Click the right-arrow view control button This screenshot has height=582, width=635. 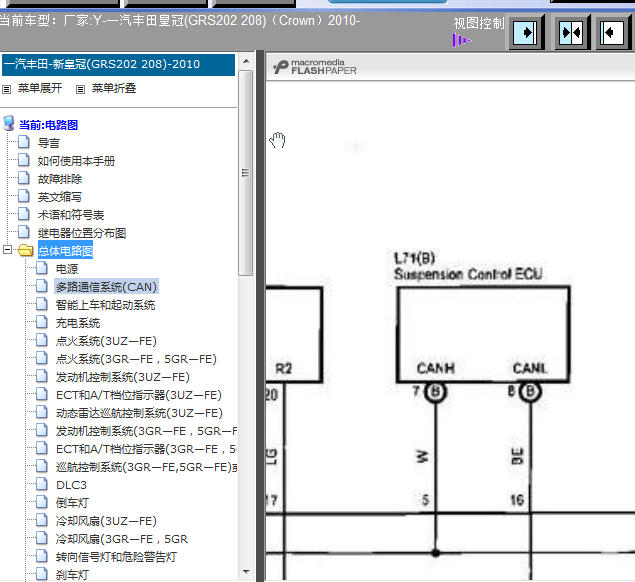point(525,32)
